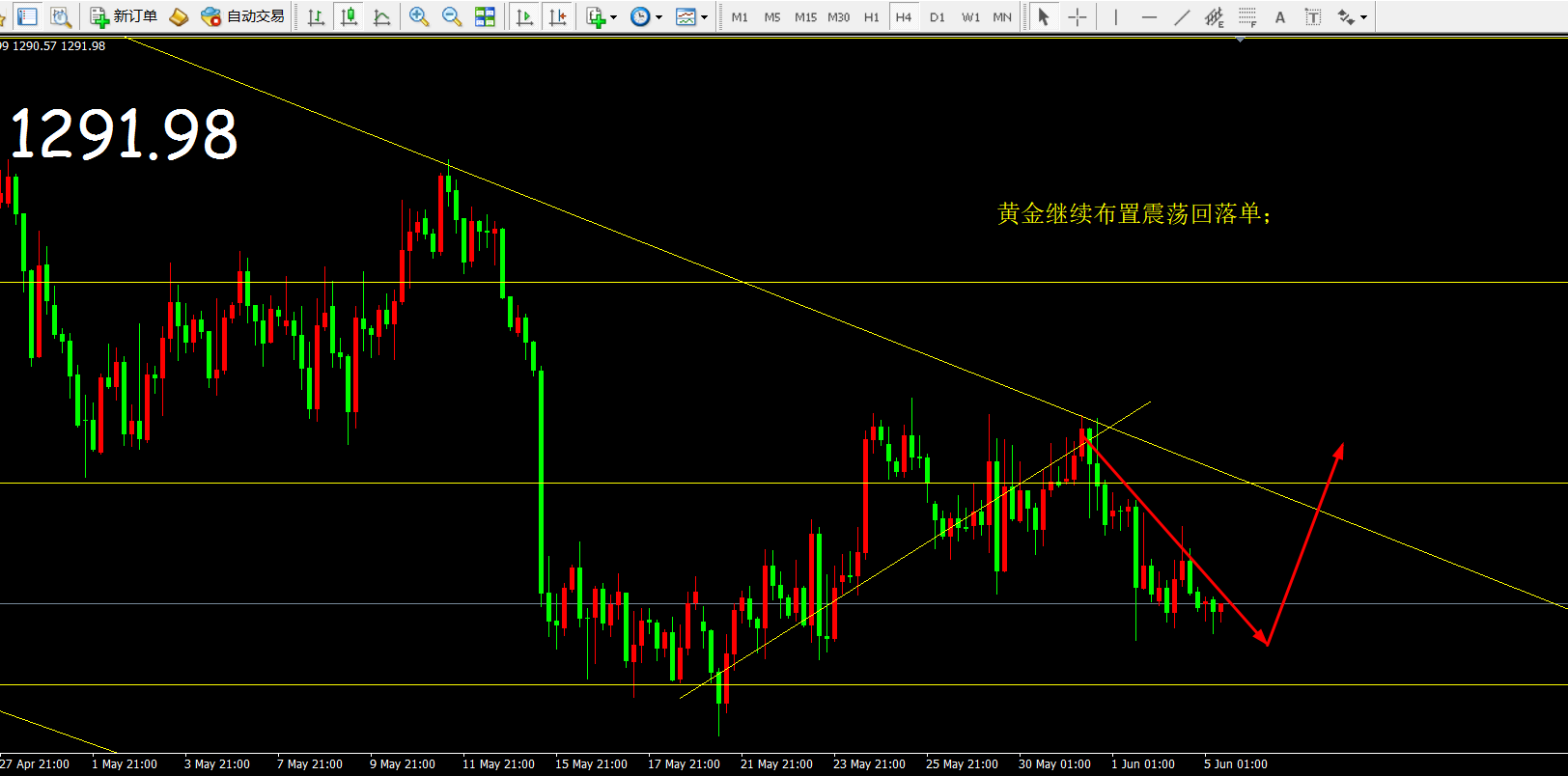
Task: Click the 新订单 new order button
Action: click(x=123, y=16)
